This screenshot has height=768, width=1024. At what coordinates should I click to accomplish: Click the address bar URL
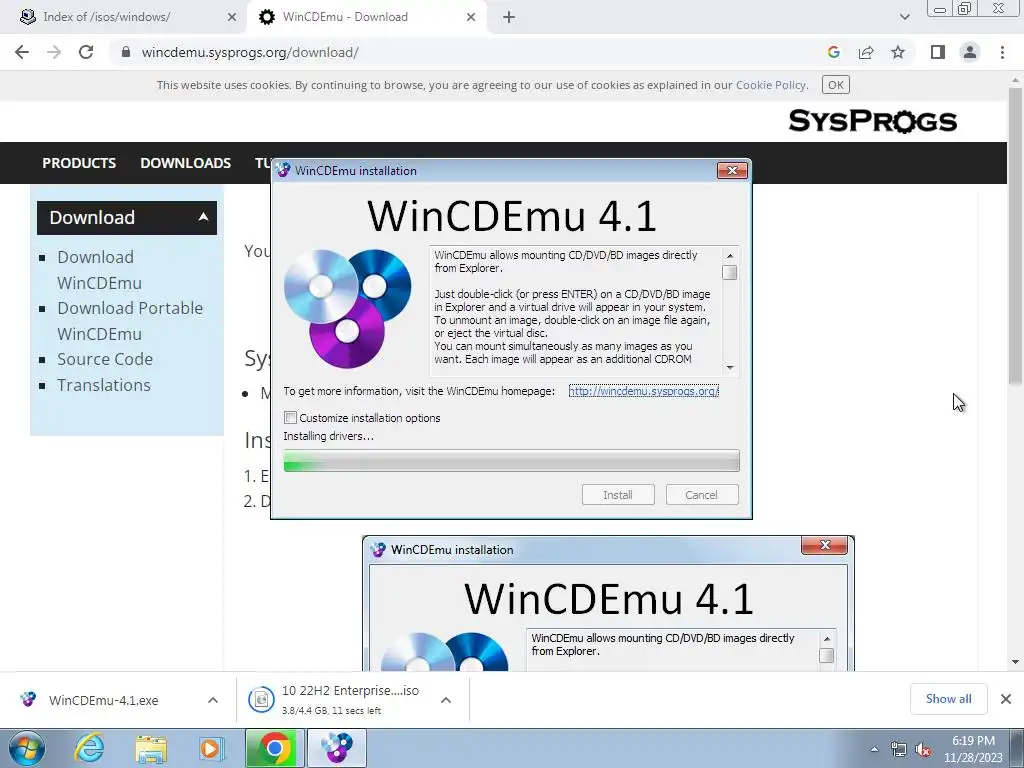(249, 52)
